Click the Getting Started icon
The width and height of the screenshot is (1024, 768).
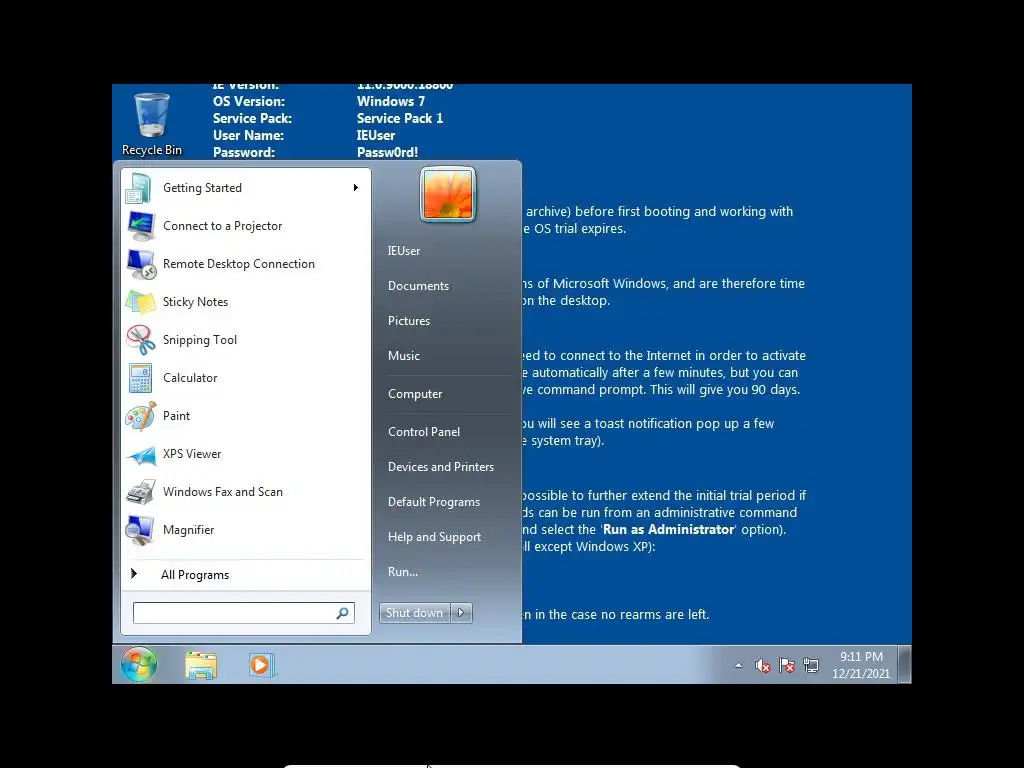point(140,188)
